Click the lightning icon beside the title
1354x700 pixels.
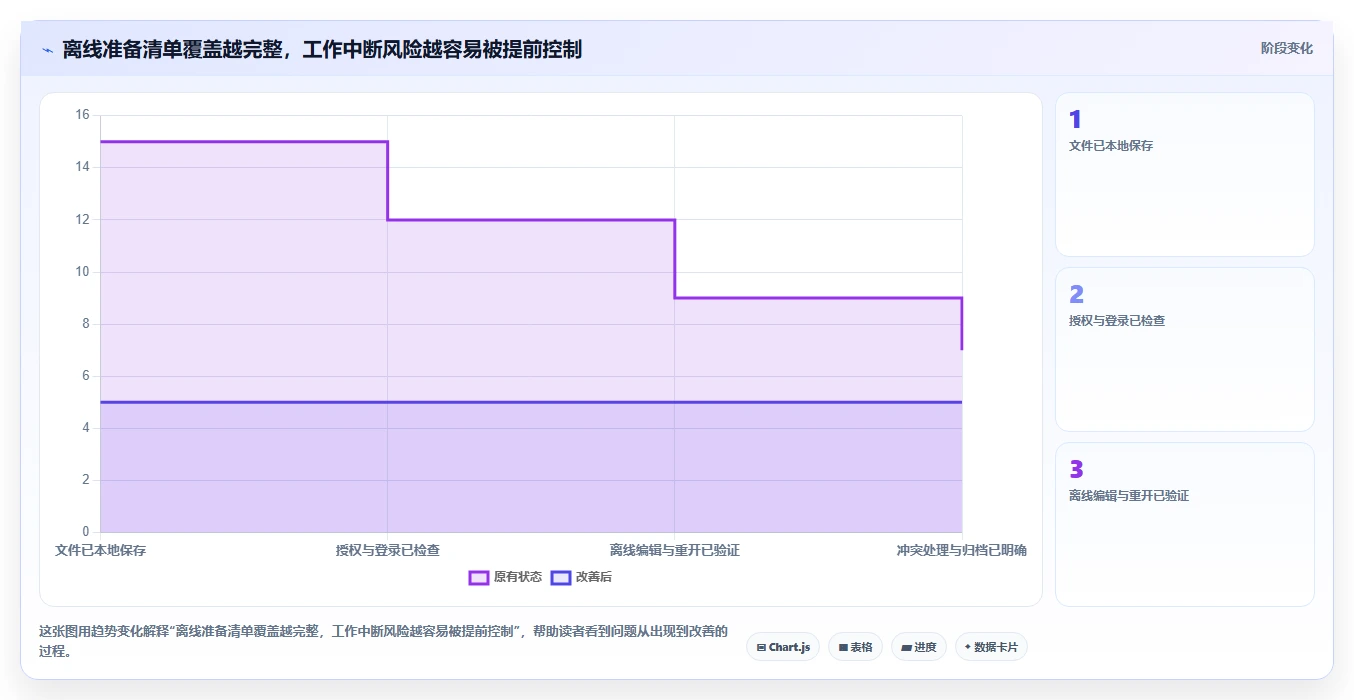47,50
